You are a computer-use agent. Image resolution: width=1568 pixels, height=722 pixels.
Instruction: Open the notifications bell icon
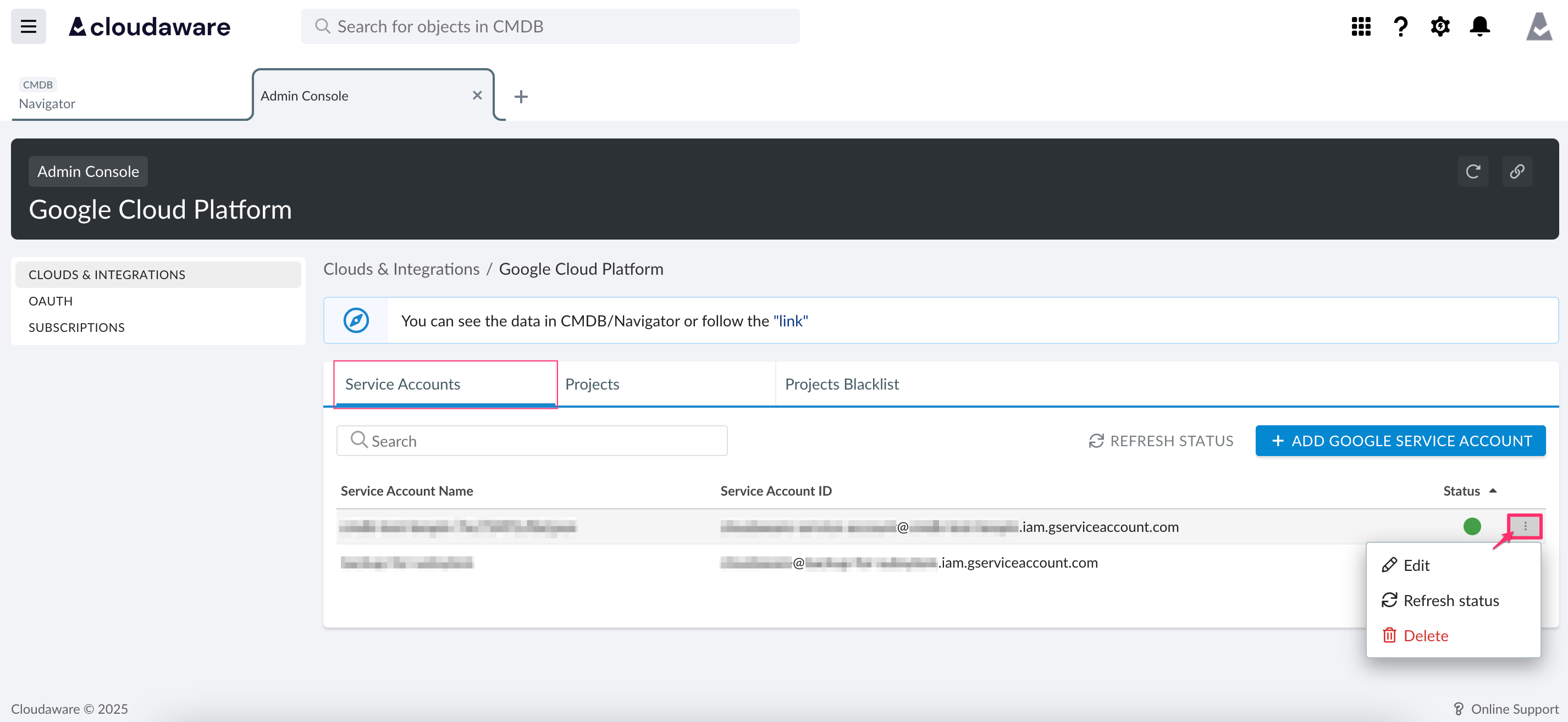tap(1479, 26)
